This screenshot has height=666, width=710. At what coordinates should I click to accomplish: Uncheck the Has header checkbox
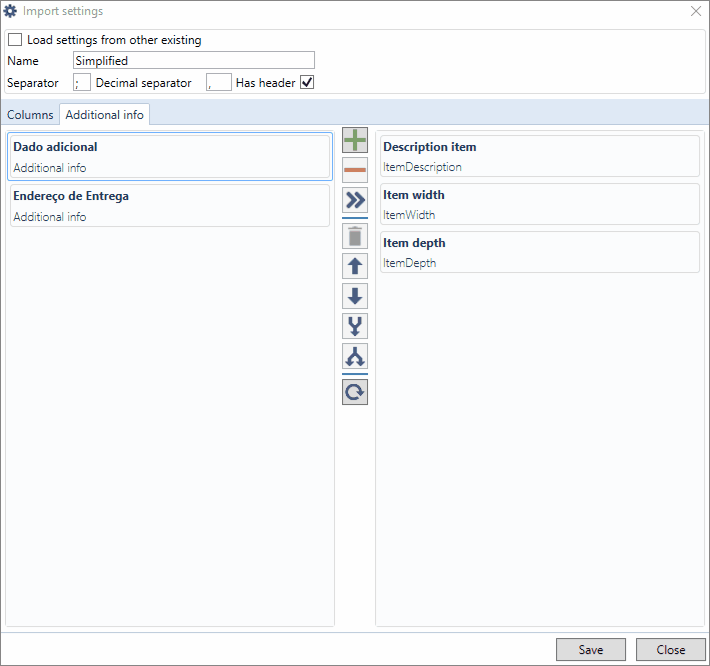307,82
